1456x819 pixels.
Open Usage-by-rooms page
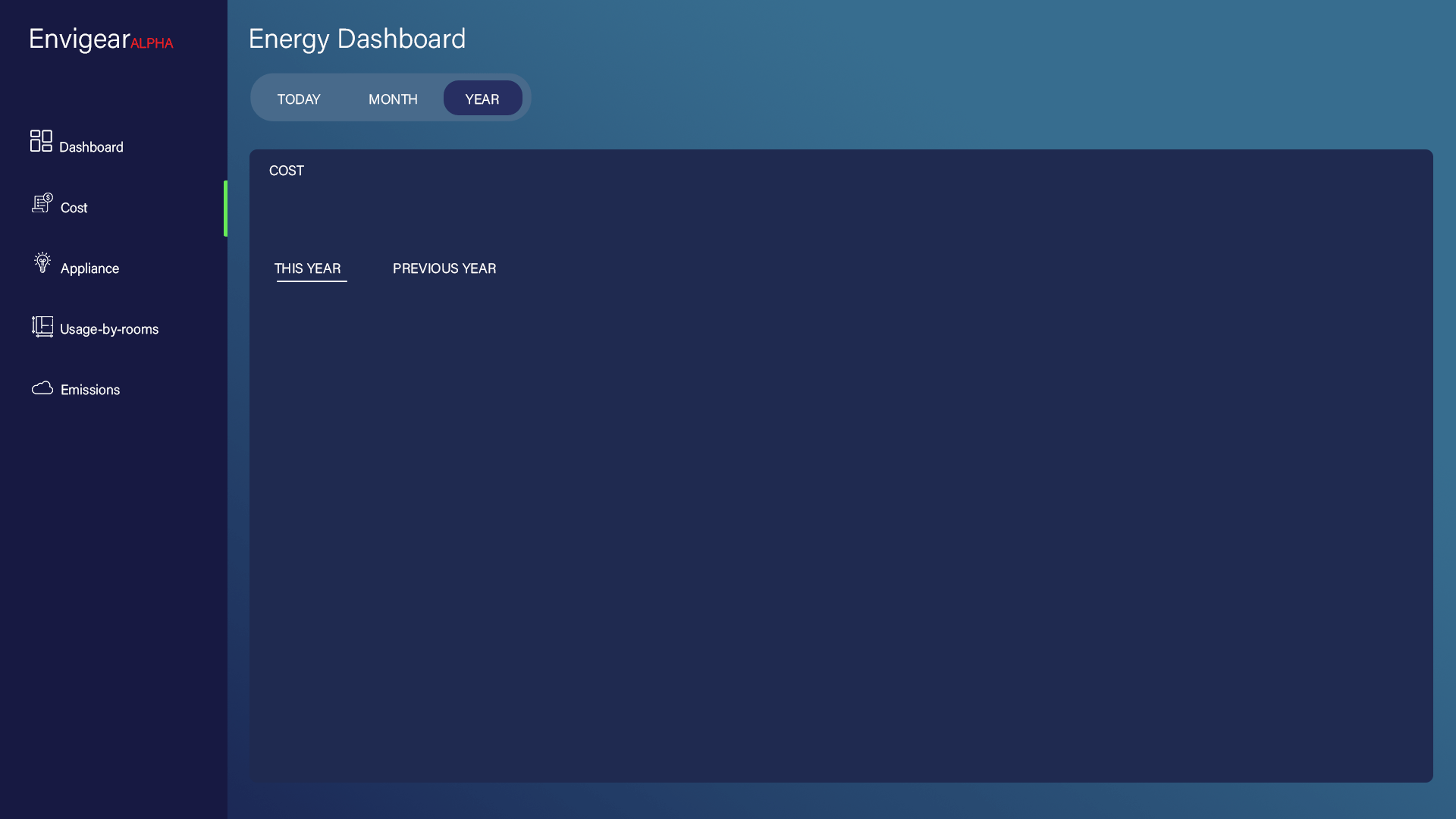click(109, 329)
